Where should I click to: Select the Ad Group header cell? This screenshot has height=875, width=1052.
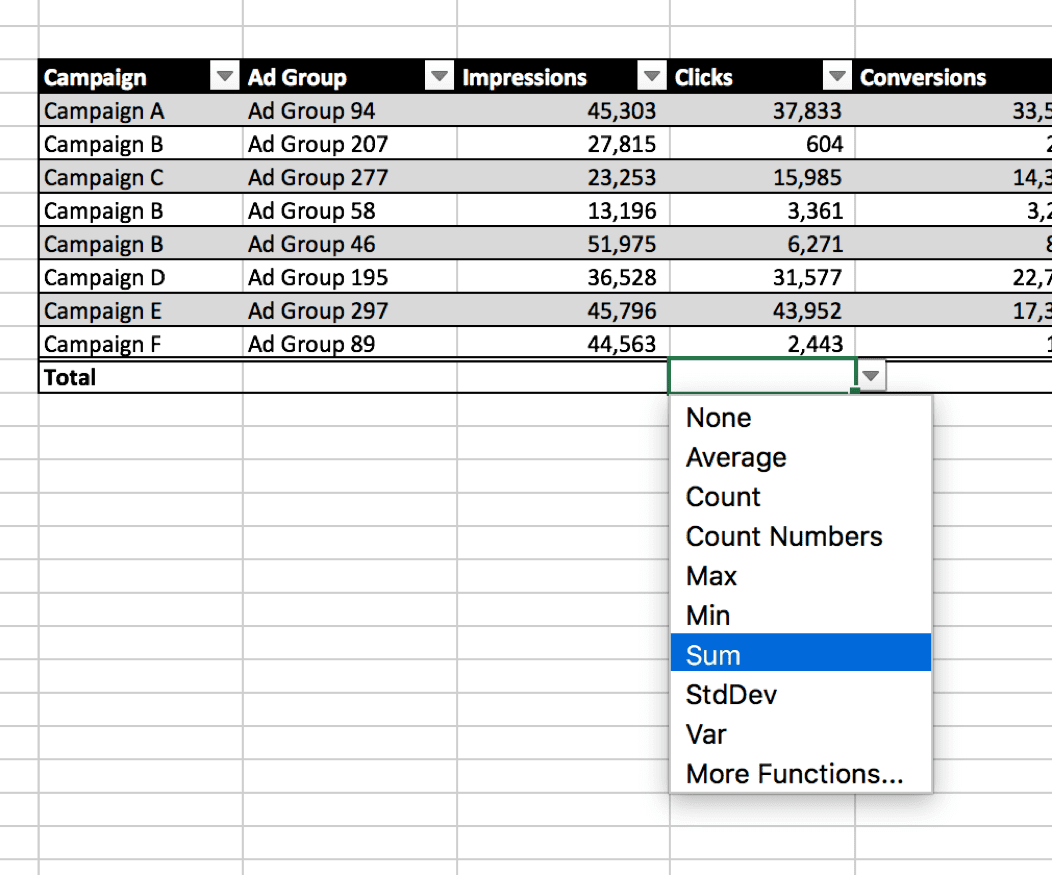pos(350,76)
